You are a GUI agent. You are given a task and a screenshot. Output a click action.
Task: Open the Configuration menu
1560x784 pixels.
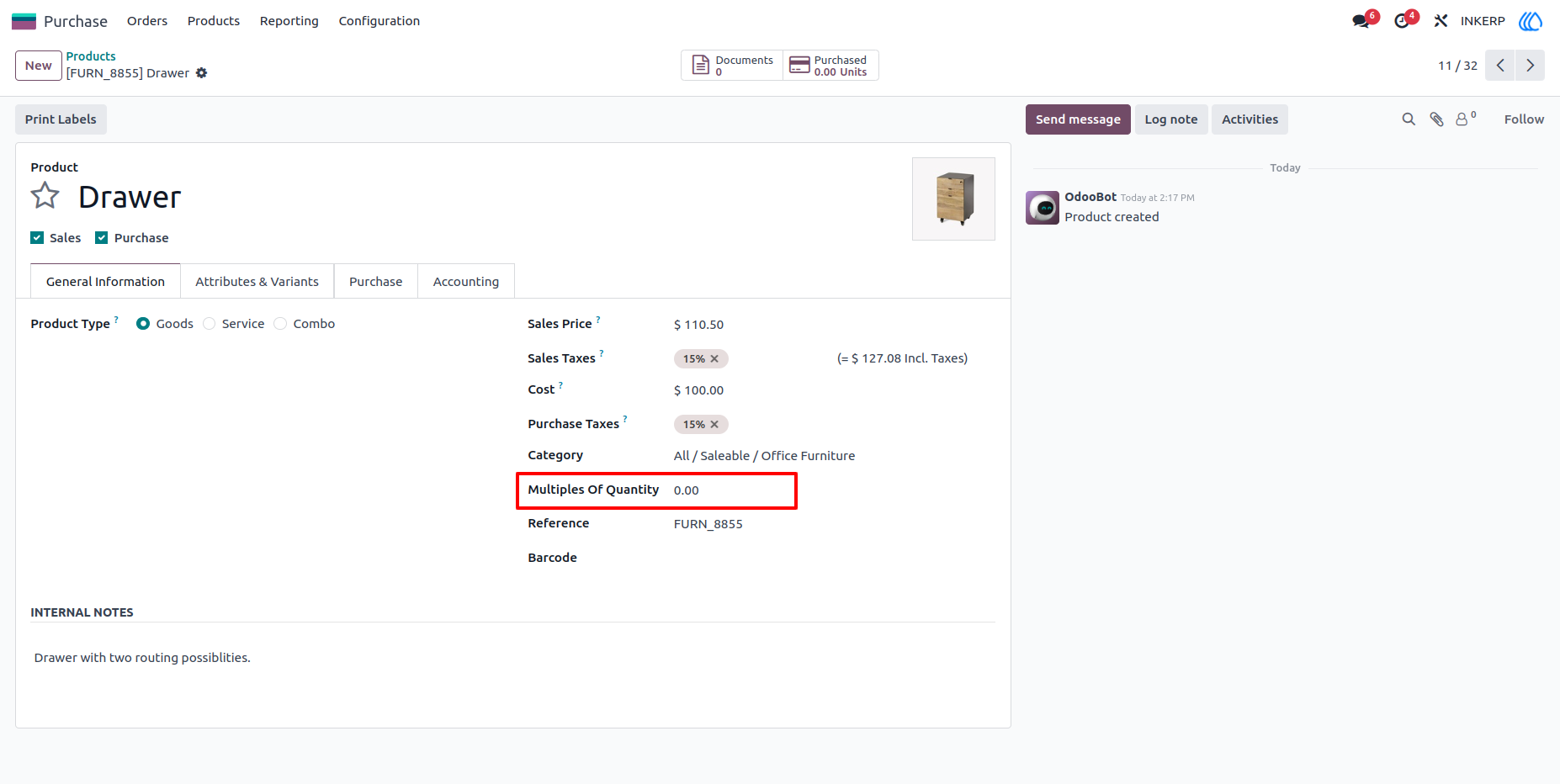tap(379, 21)
